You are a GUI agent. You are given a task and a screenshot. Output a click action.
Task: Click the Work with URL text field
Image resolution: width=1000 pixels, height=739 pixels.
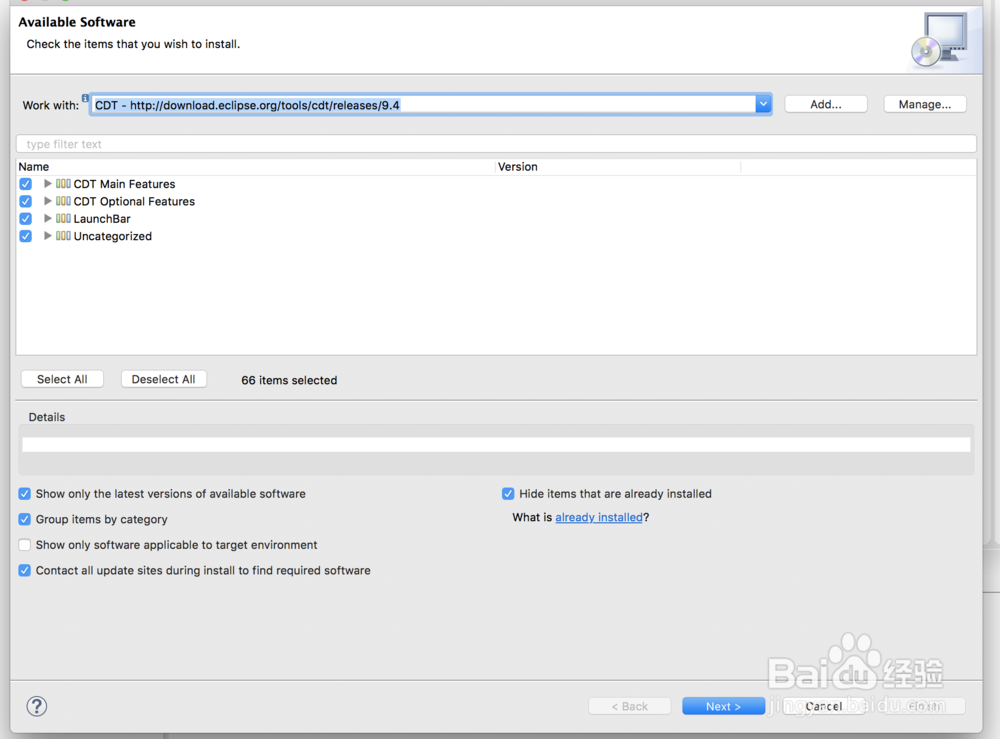click(x=423, y=105)
